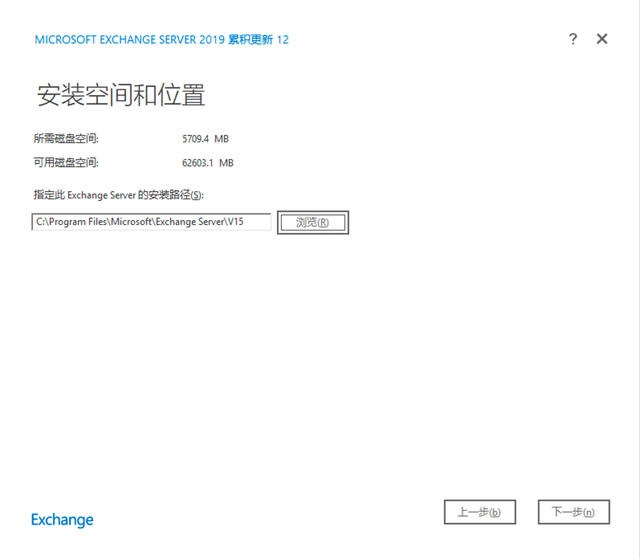Click the 指定此 Exchange Server 的安装路径 label
640x559 pixels.
point(118,195)
